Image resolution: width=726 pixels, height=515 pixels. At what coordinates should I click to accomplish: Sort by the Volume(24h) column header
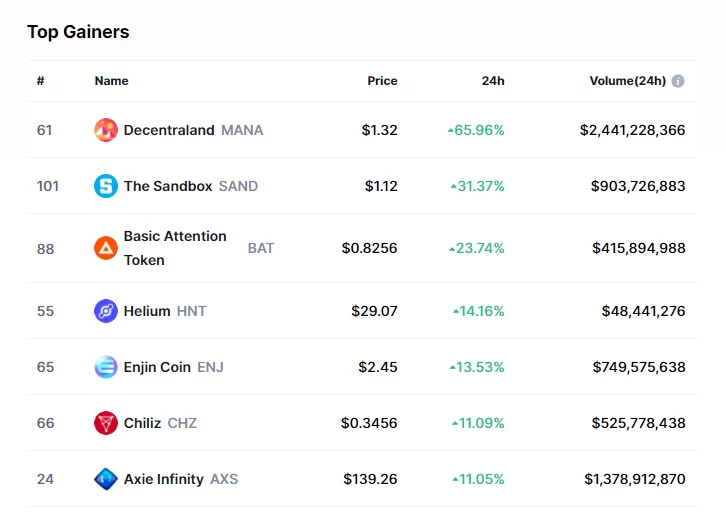[627, 81]
